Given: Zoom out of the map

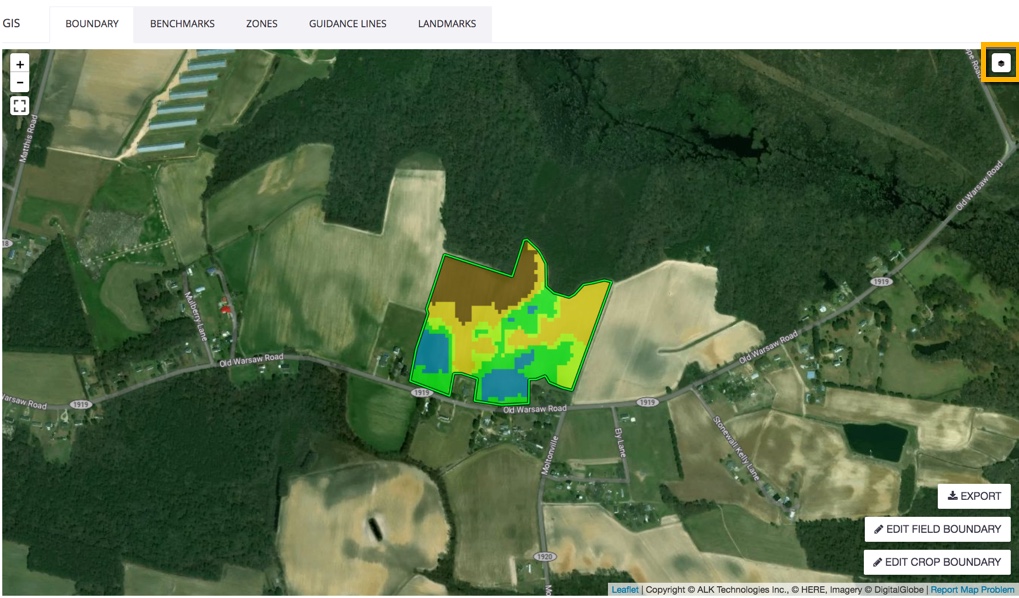Looking at the screenshot, I should [20, 82].
